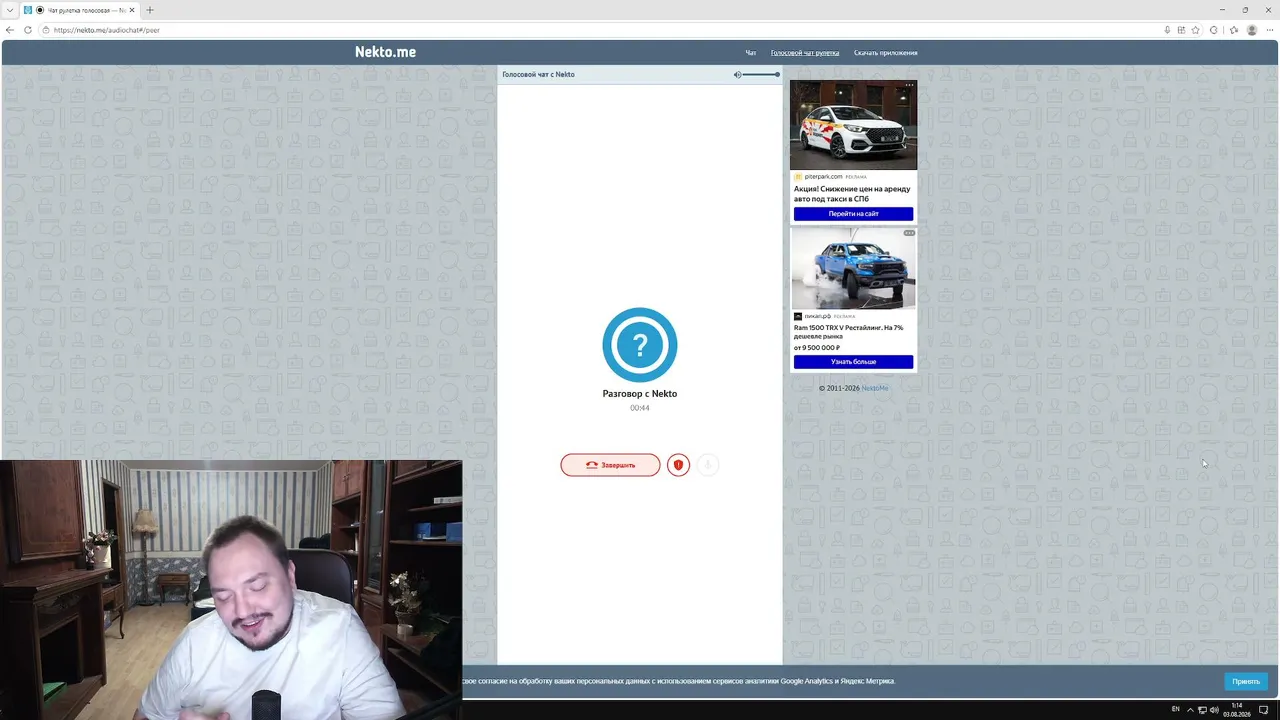Open the white taxi car ad image

853,125
